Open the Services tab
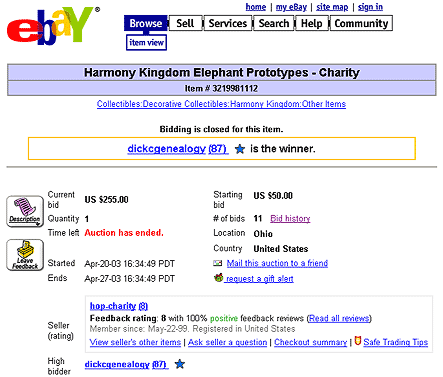This screenshot has height=377, width=443. pos(228,23)
